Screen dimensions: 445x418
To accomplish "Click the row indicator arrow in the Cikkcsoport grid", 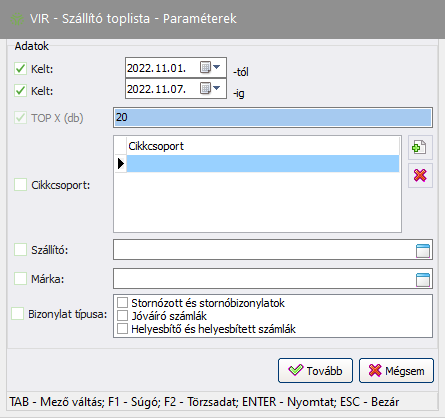I will (x=121, y=163).
